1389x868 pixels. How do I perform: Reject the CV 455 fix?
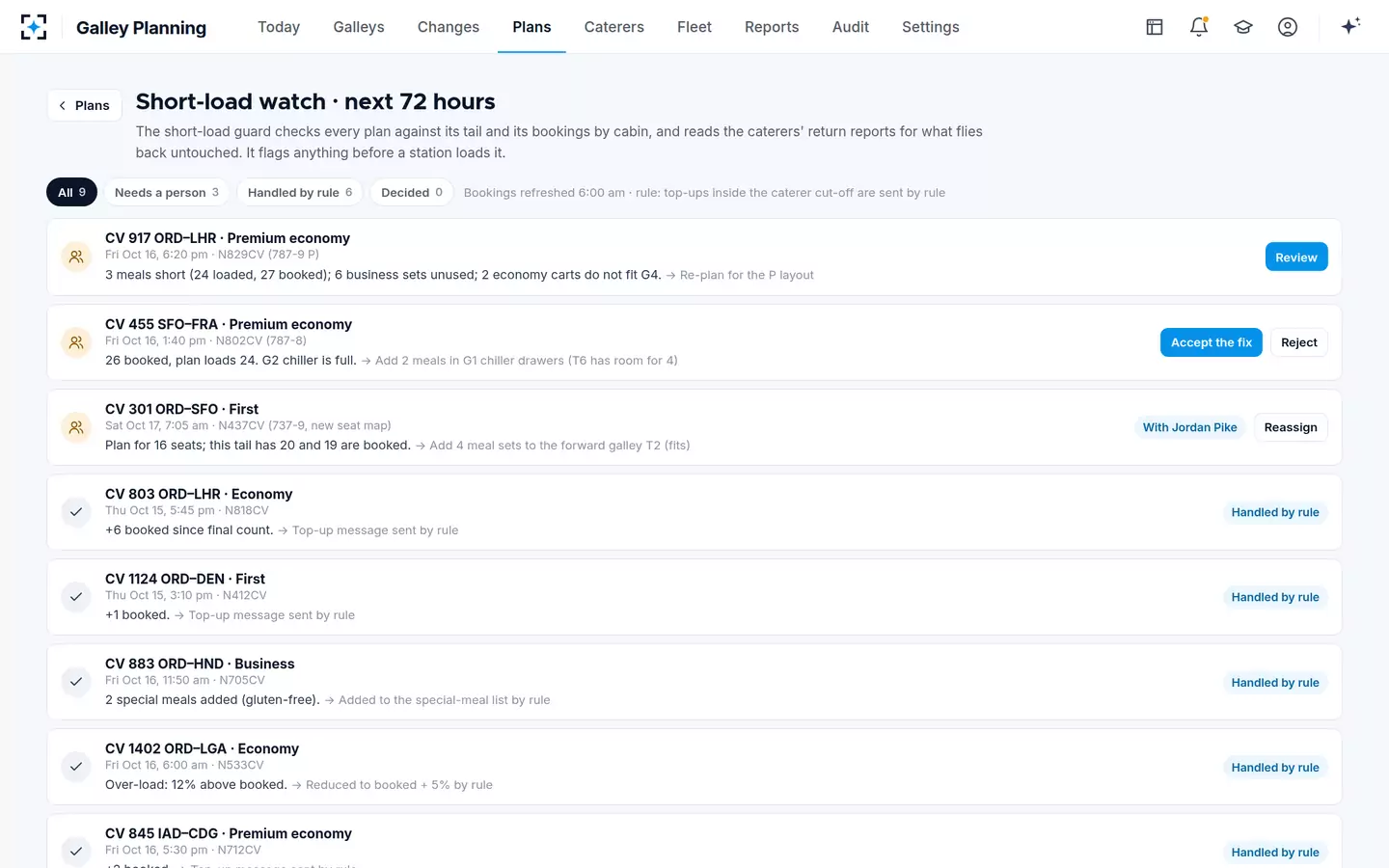(1299, 342)
